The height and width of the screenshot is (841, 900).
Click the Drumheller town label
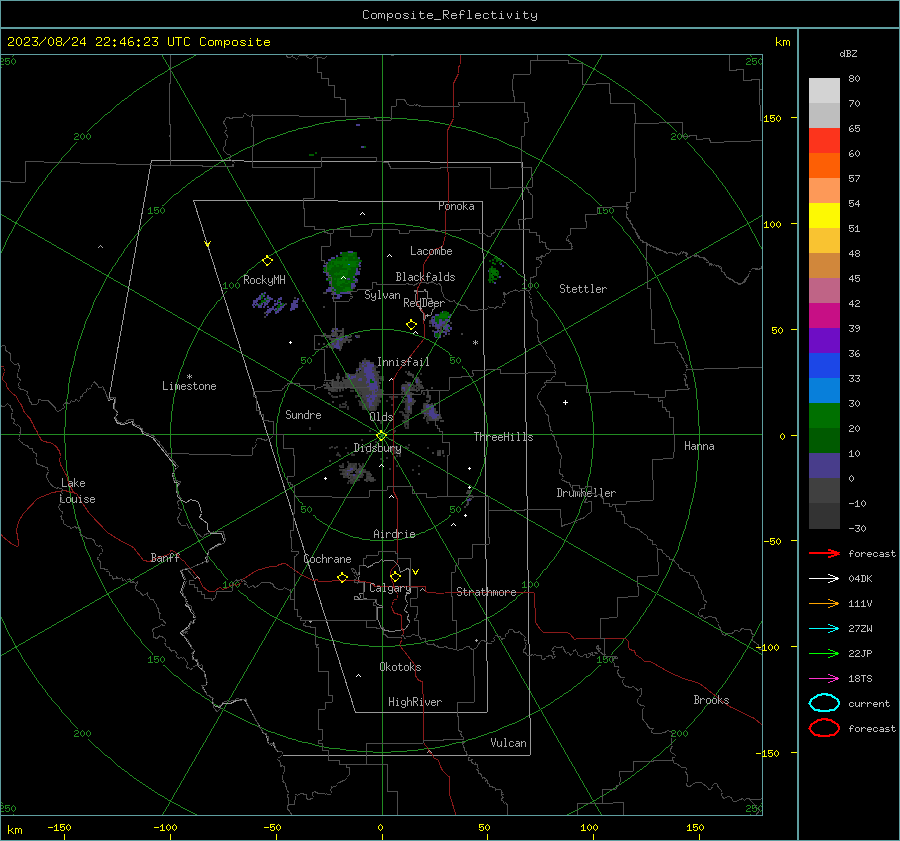click(586, 493)
